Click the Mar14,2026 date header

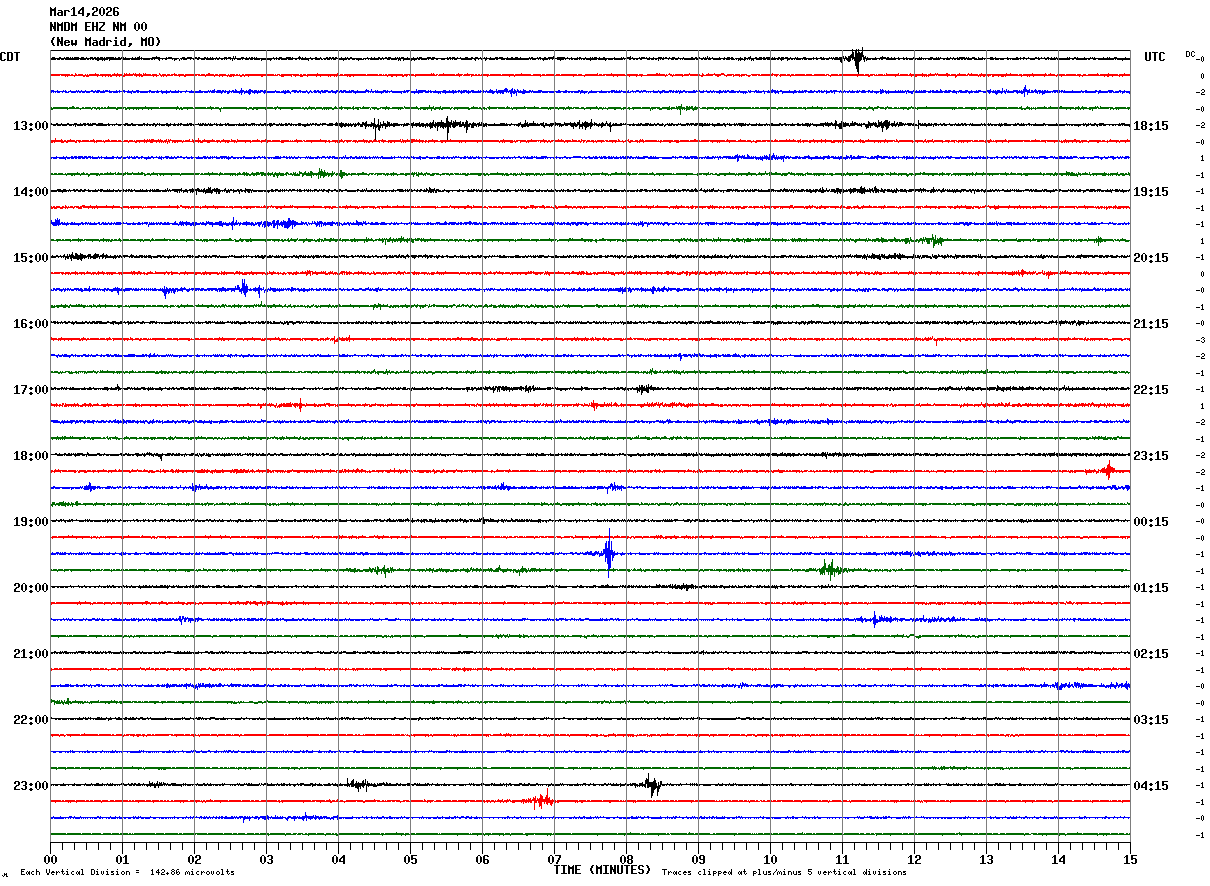(x=84, y=12)
